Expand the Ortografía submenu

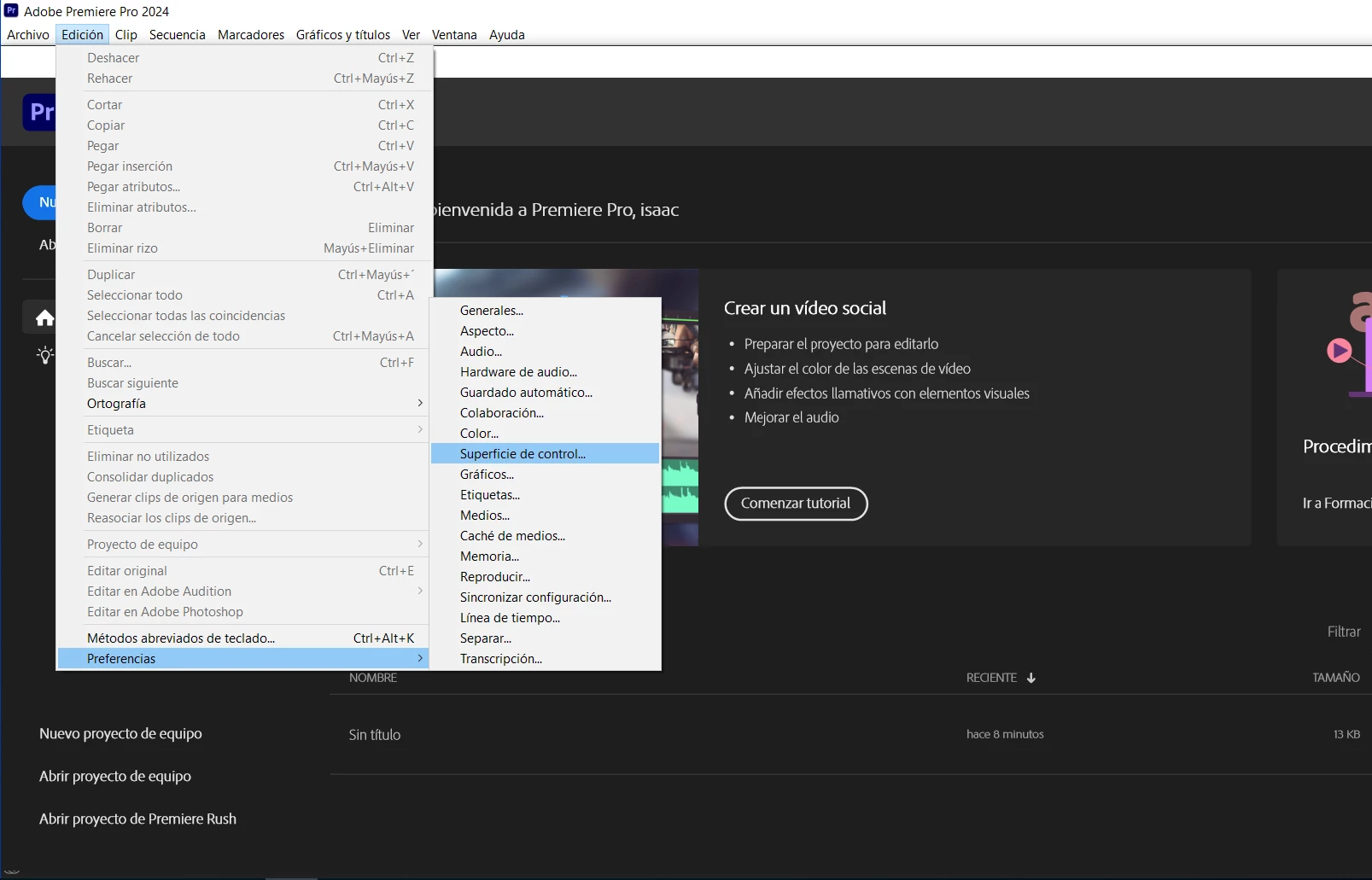243,404
